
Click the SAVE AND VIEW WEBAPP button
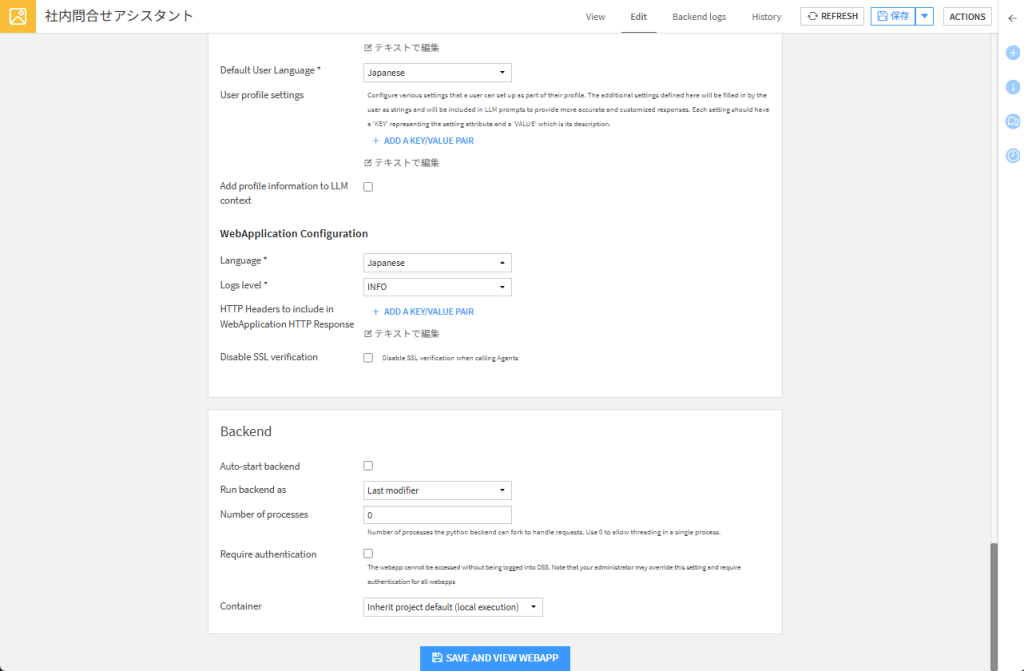click(495, 658)
